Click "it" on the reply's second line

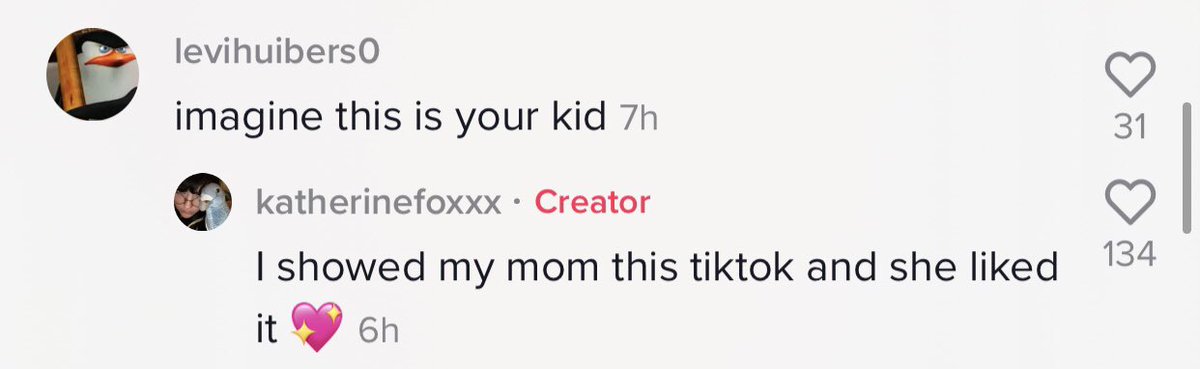point(267,330)
